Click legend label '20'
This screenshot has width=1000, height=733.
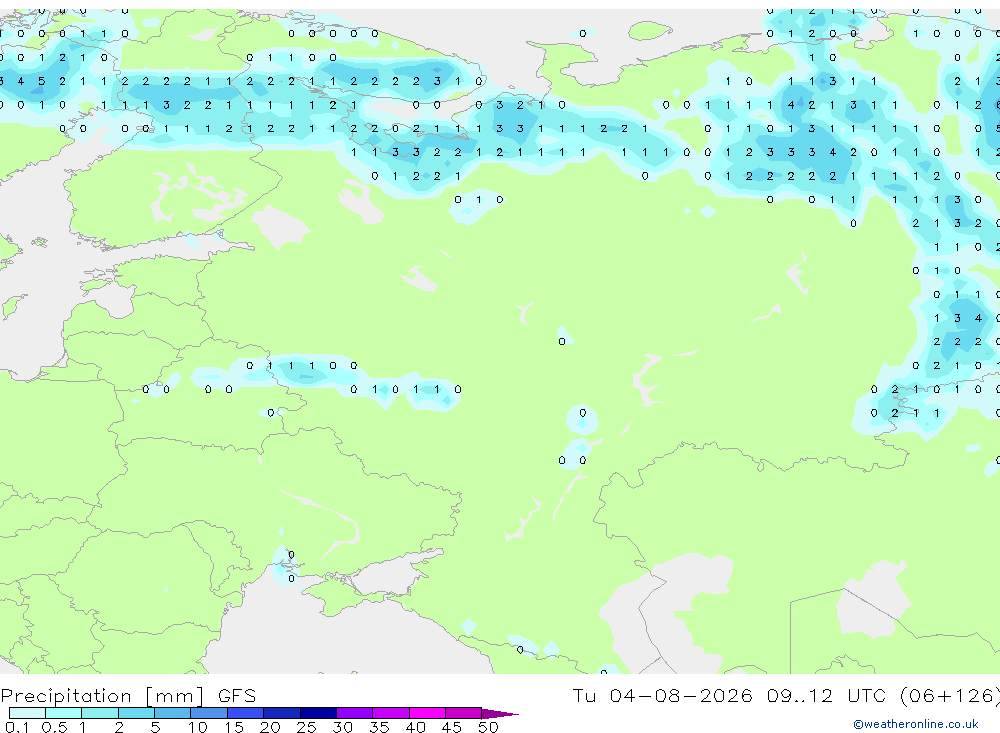pos(270,727)
